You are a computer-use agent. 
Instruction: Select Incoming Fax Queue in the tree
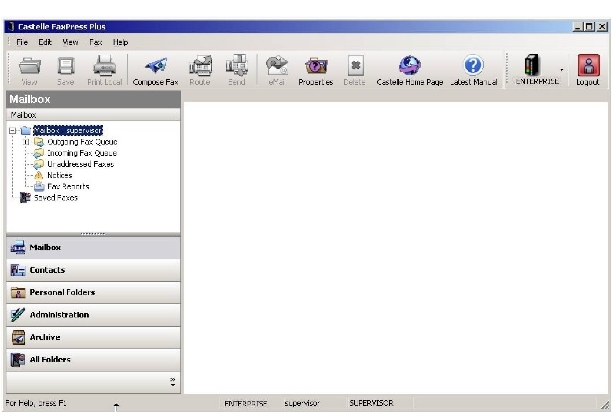coord(82,153)
